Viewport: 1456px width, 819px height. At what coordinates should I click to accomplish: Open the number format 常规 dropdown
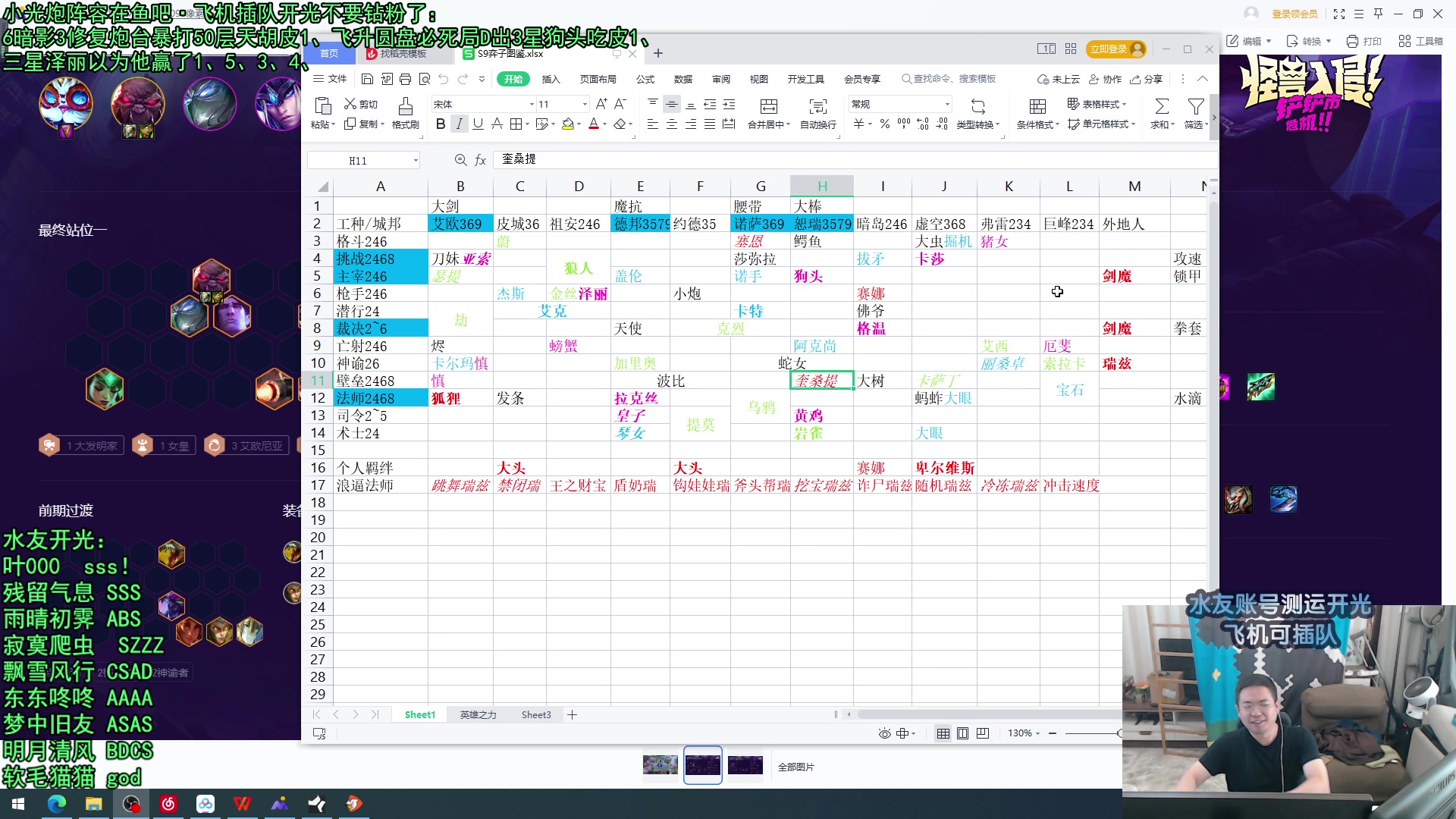[947, 104]
